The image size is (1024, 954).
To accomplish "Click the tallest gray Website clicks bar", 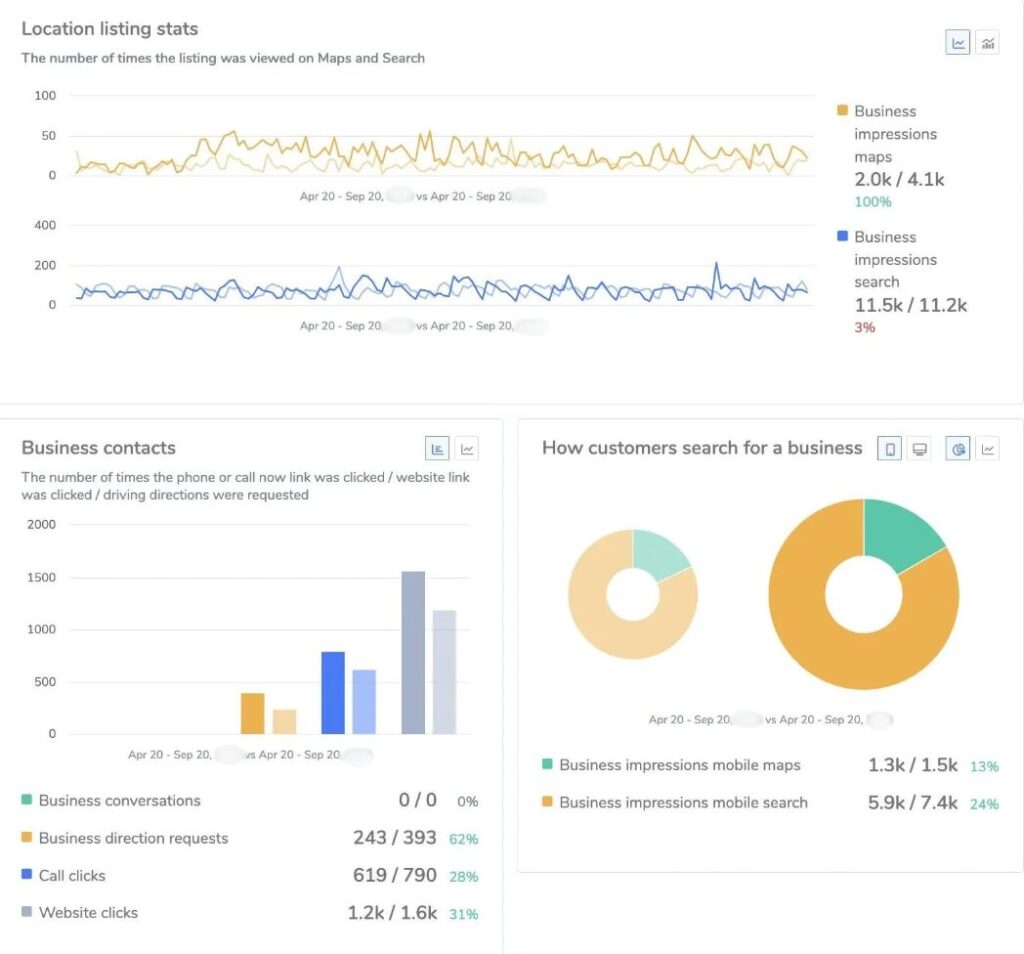I will coord(413,652).
